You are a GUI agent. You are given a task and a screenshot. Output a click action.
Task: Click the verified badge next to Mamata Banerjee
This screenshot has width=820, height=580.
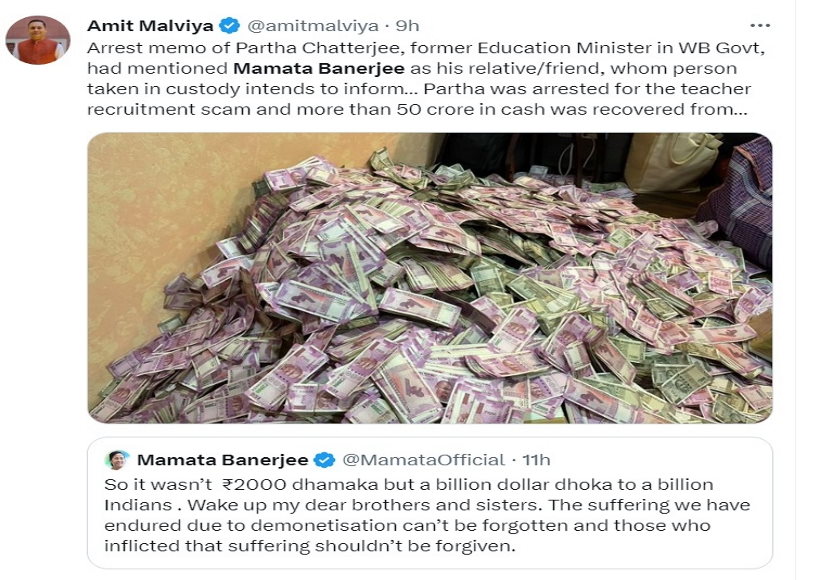(325, 460)
